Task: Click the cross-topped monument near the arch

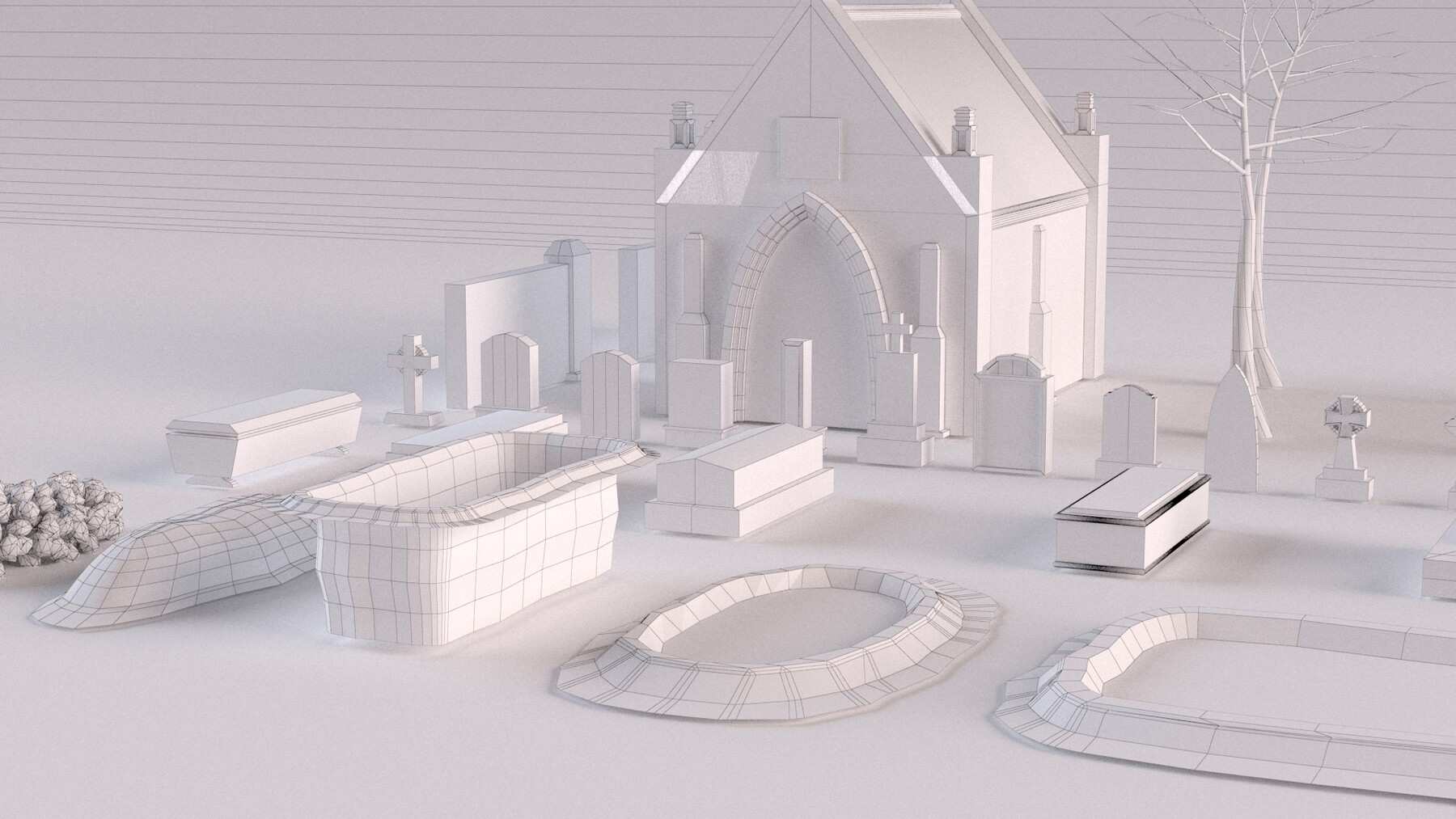Action: [x=898, y=372]
